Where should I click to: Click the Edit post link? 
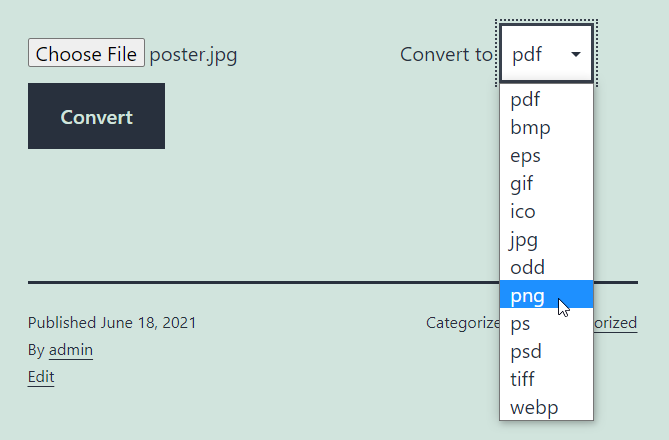pos(41,377)
